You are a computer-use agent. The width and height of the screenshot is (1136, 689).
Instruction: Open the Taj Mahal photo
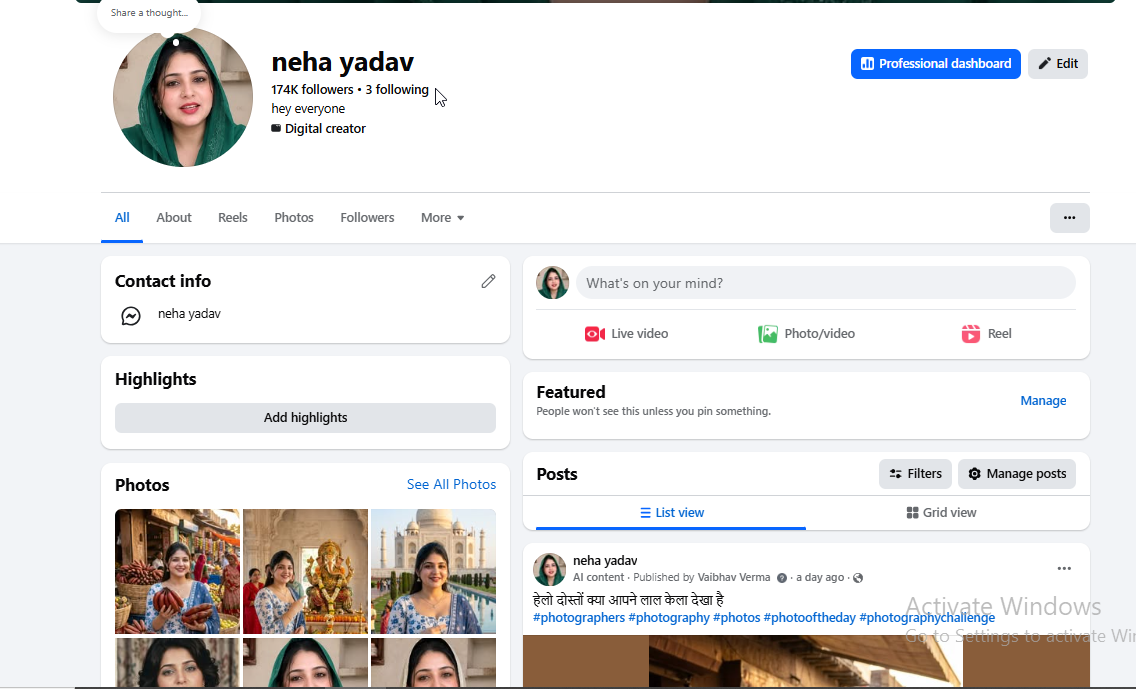[433, 572]
